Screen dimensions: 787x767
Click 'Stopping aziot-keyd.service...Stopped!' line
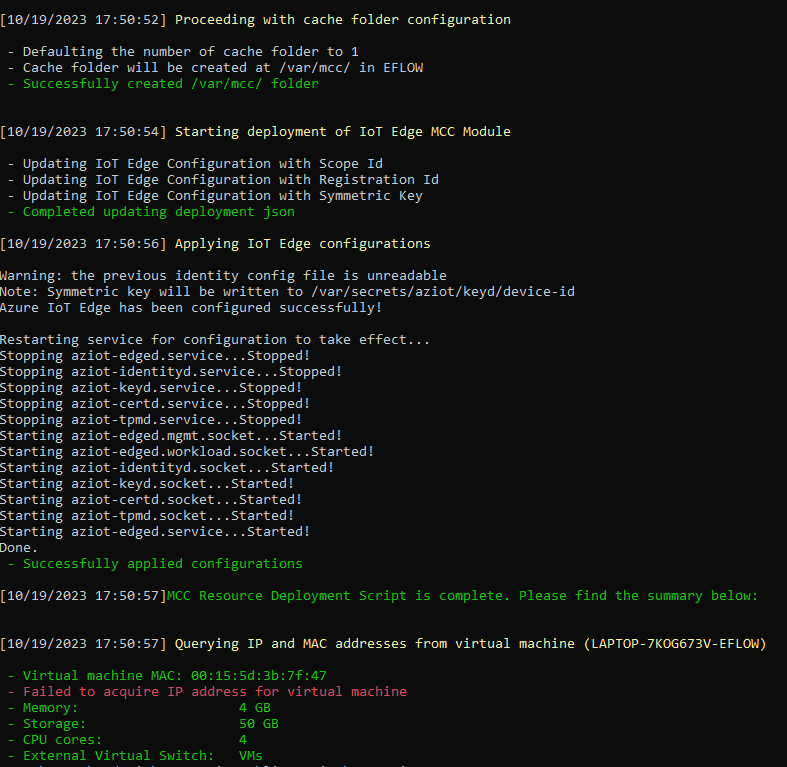[151, 388]
